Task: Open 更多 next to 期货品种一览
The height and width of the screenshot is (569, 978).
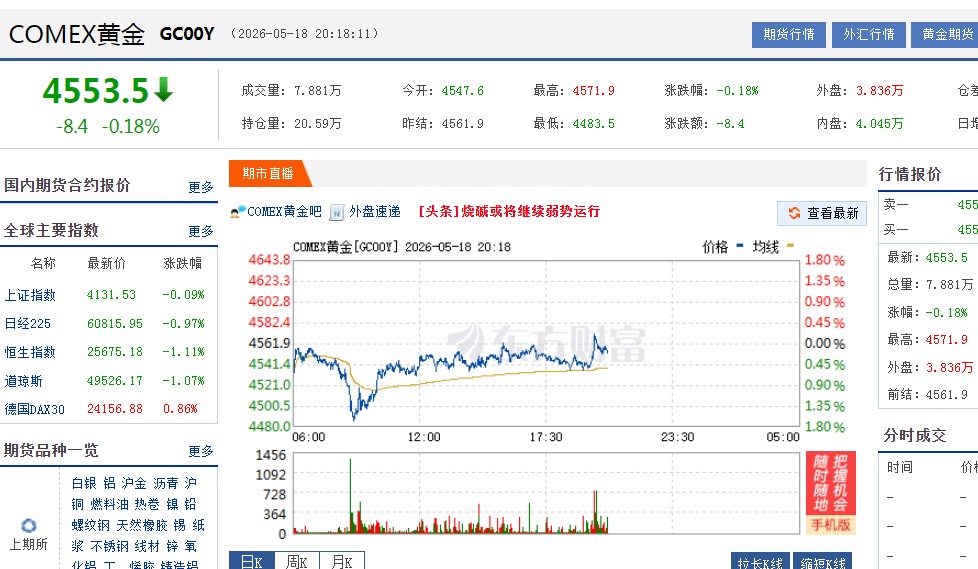Action: pyautogui.click(x=201, y=451)
